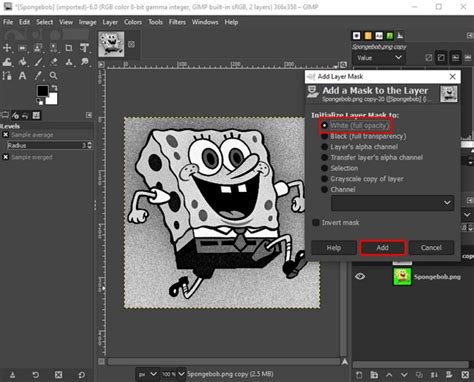Click the Cancel button in dialog
This screenshot has height=382, width=474.
coord(431,248)
